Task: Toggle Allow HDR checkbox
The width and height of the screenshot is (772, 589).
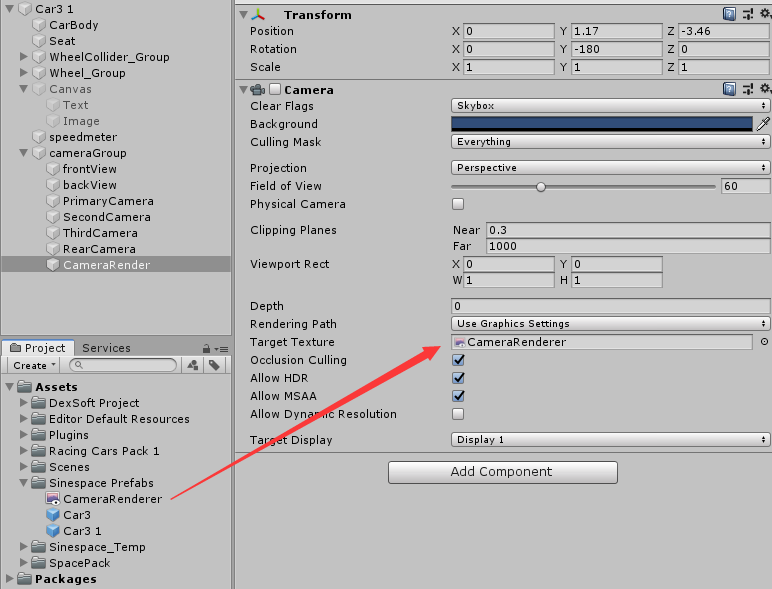Action: click(458, 378)
